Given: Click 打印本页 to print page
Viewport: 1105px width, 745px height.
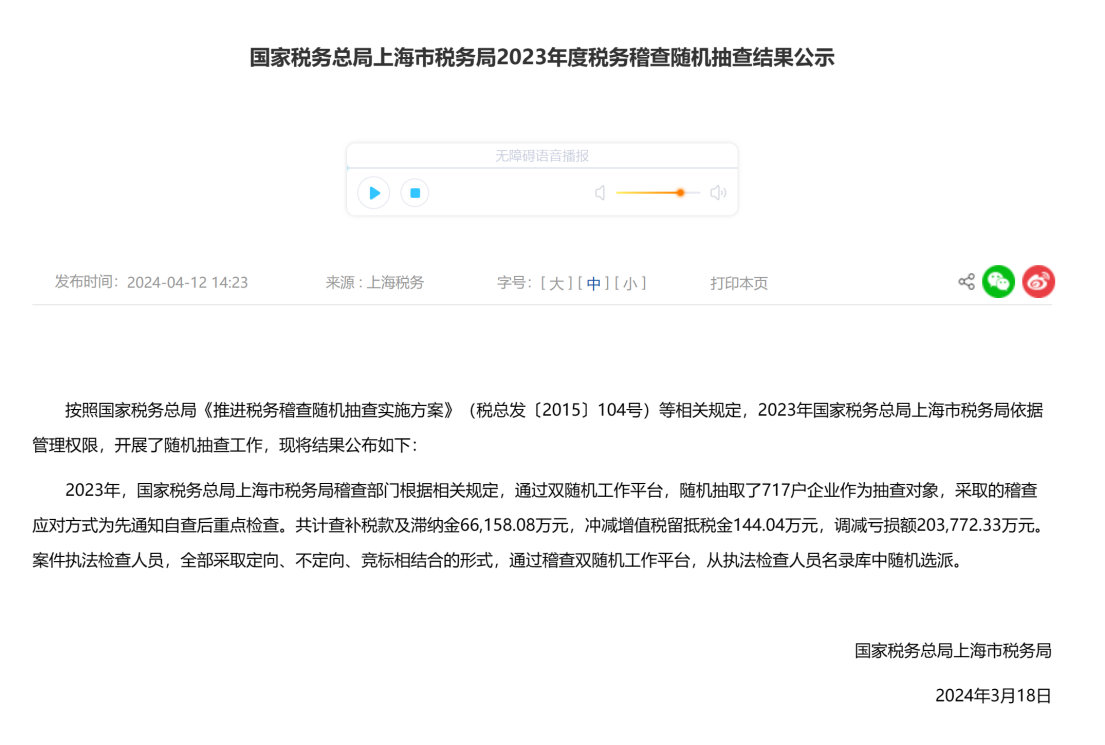Looking at the screenshot, I should pyautogui.click(x=739, y=283).
